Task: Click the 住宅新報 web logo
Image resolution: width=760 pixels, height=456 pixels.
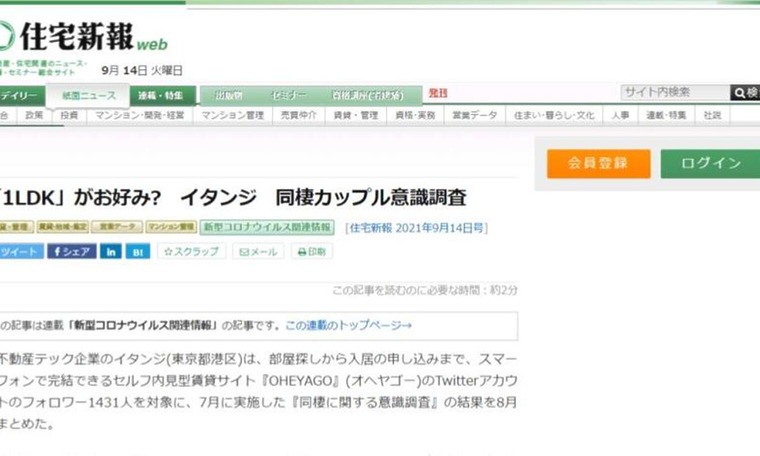Action: pos(85,39)
